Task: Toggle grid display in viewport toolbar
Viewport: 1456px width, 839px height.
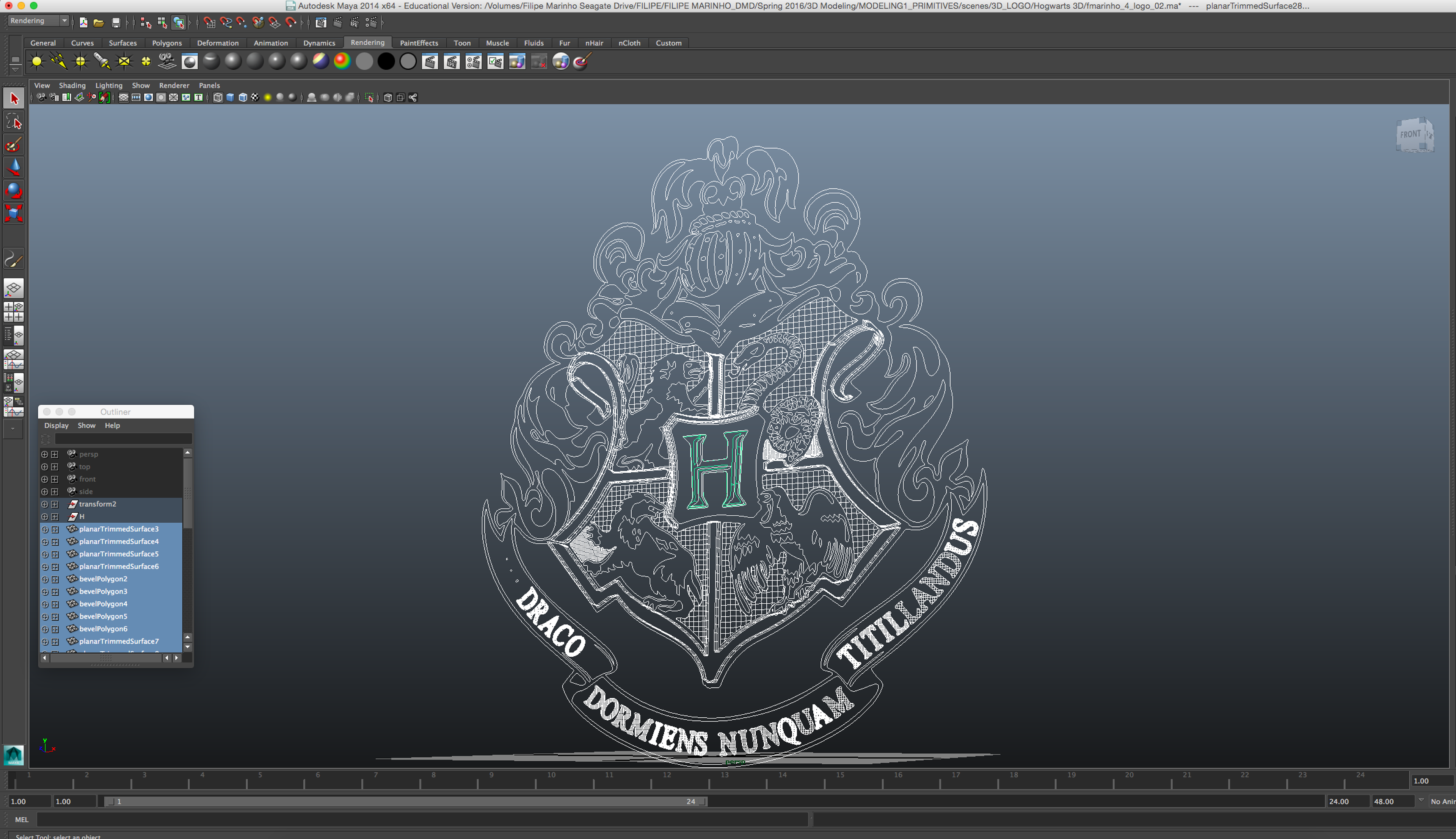Action: click(123, 97)
